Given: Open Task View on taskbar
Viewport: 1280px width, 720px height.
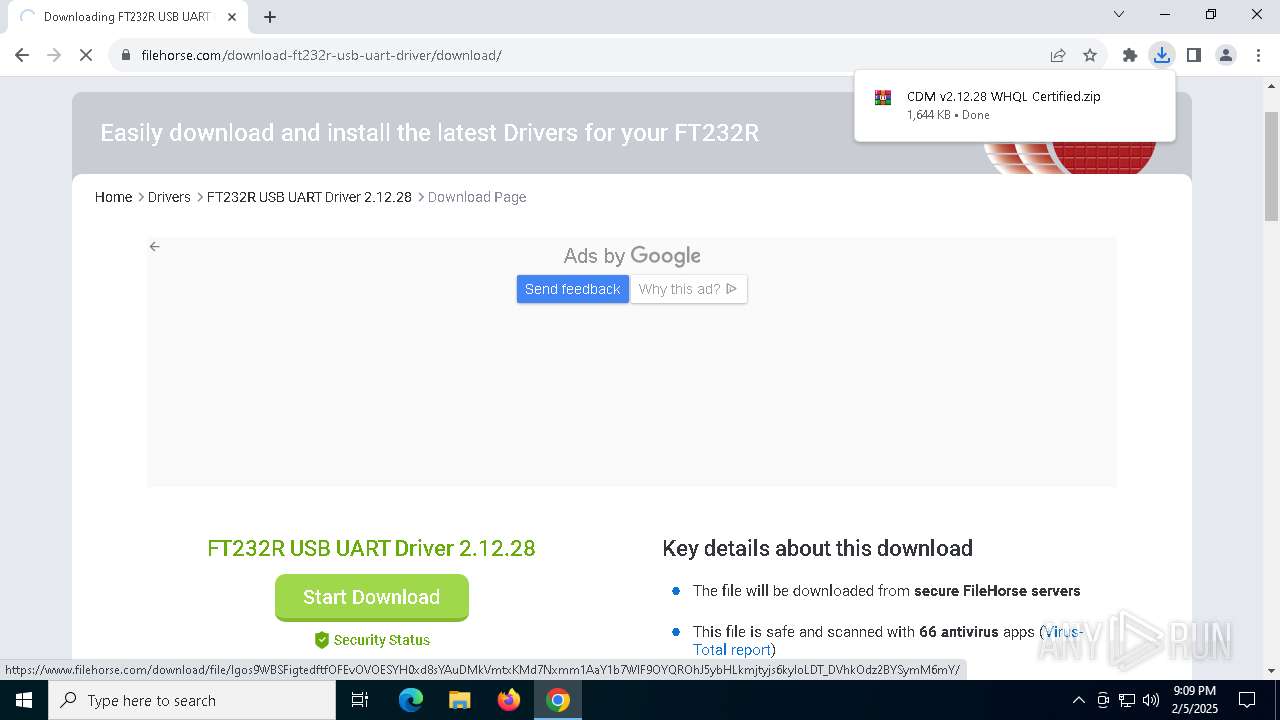Looking at the screenshot, I should [x=360, y=700].
